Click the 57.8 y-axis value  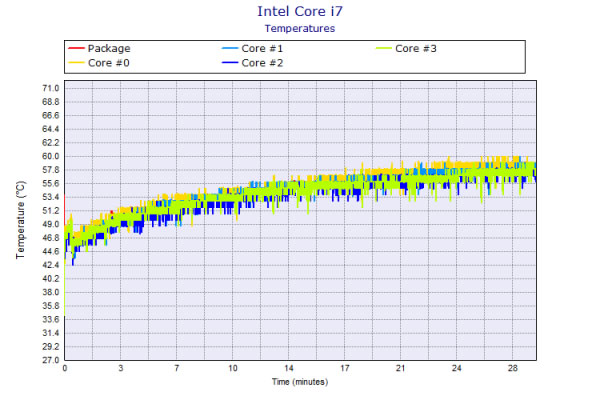coord(51,170)
